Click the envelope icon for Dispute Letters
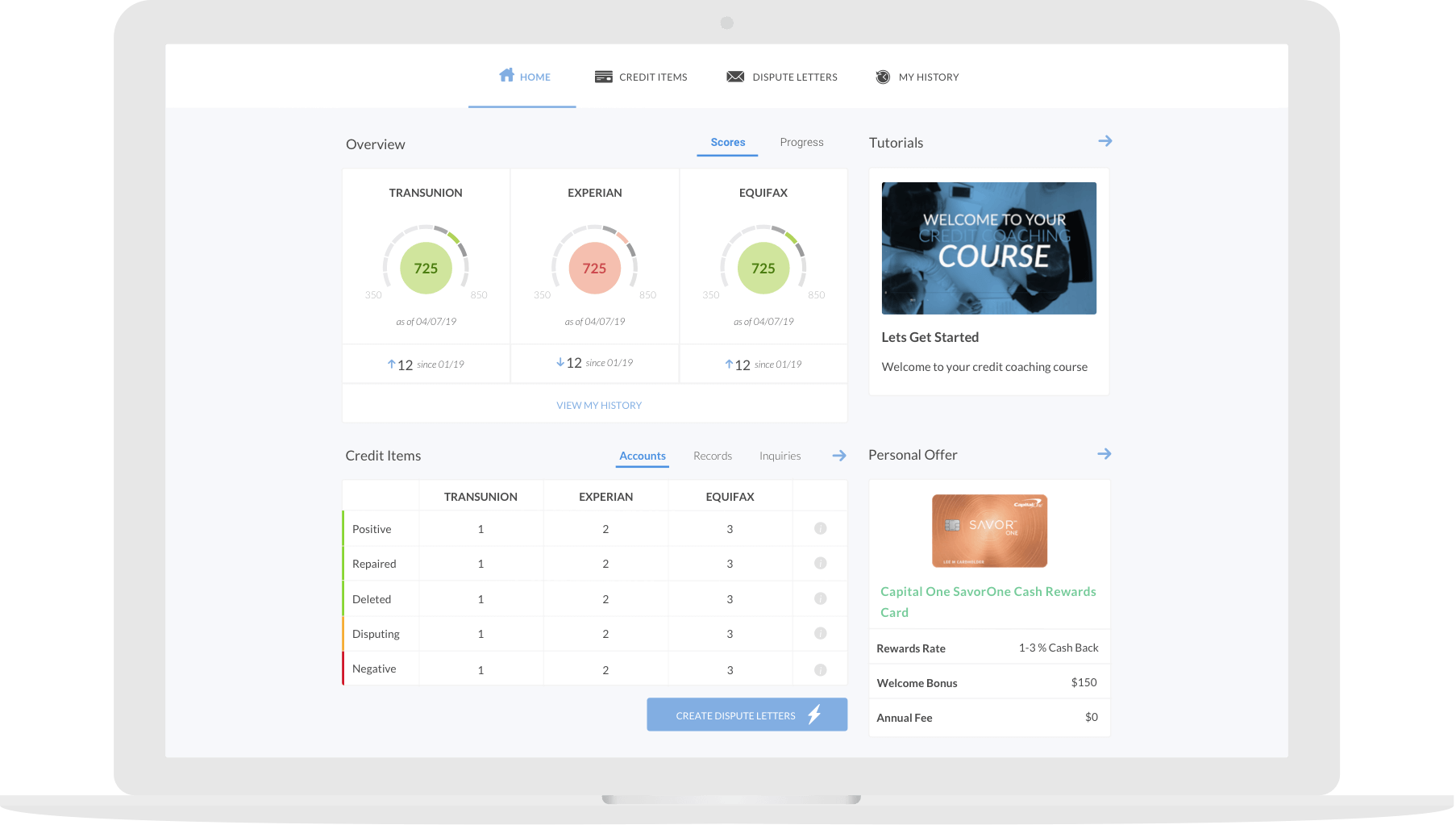 click(x=734, y=76)
